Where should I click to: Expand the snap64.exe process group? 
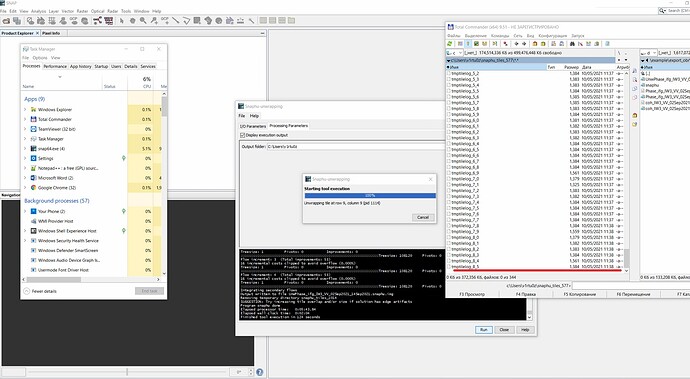pyautogui.click(x=25, y=149)
